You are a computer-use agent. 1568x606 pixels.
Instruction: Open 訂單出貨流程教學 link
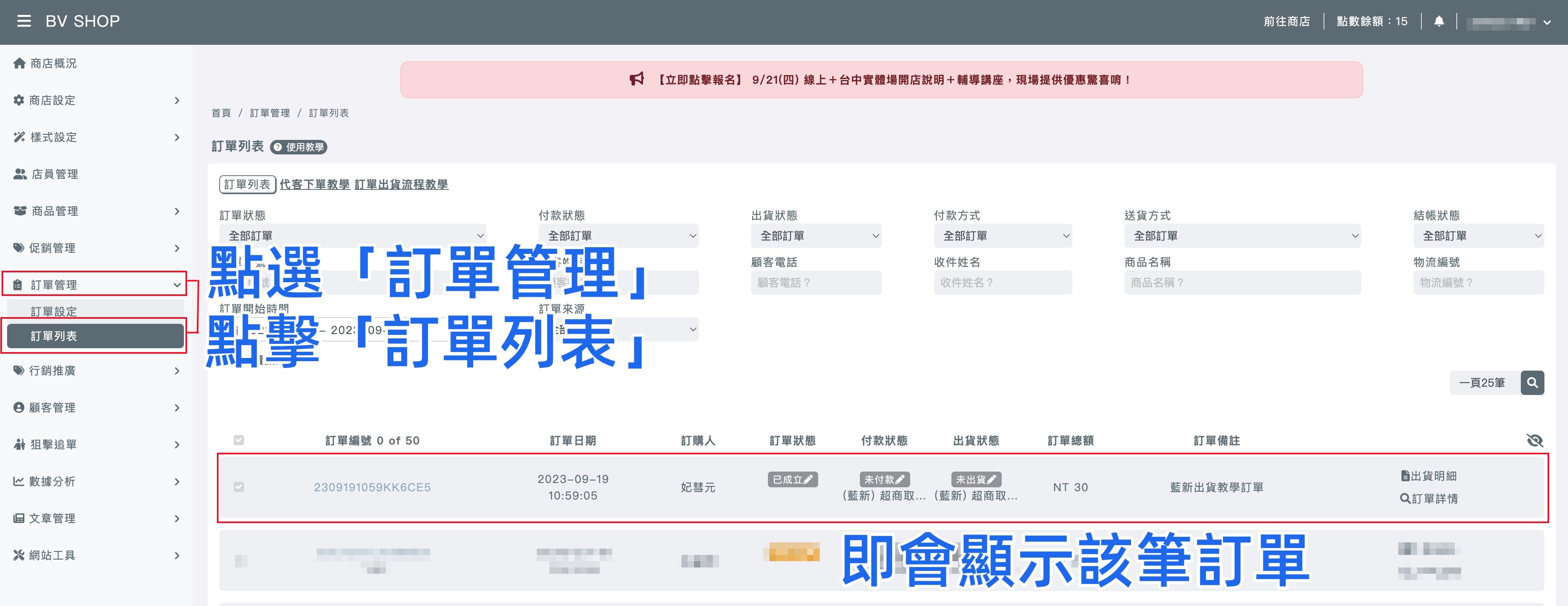pyautogui.click(x=401, y=184)
